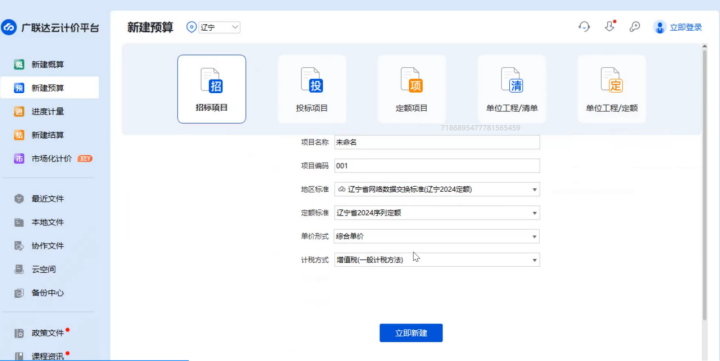720x361 pixels.
Task: Click the 项目编码 input field
Action: tap(437, 166)
